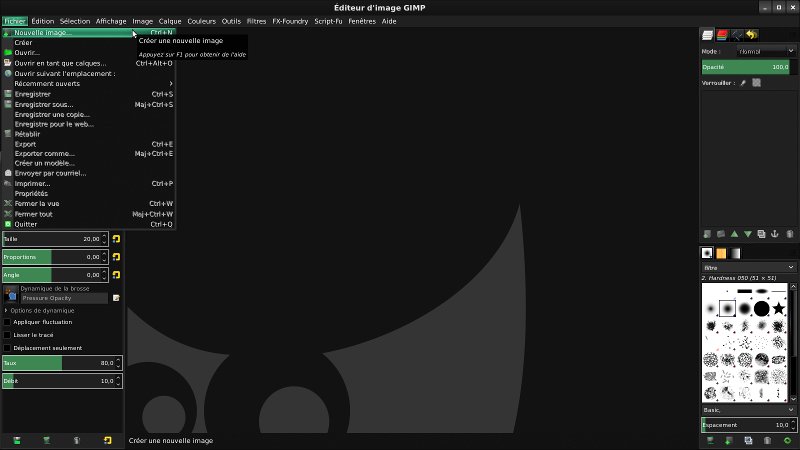Click the Pressure Opacity dynamics field
The height and width of the screenshot is (450, 800).
tap(64, 298)
